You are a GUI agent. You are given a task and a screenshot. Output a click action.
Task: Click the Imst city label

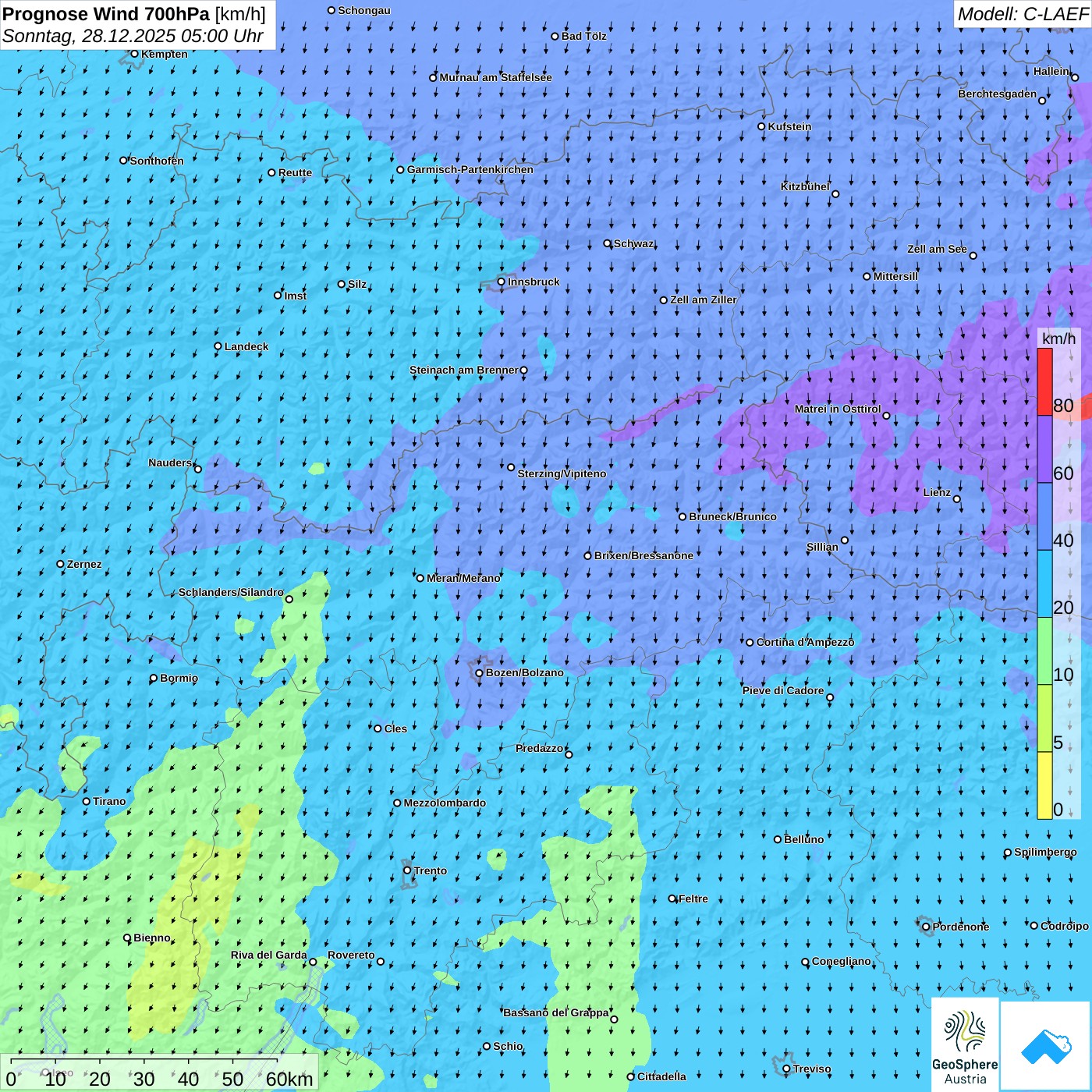click(296, 296)
